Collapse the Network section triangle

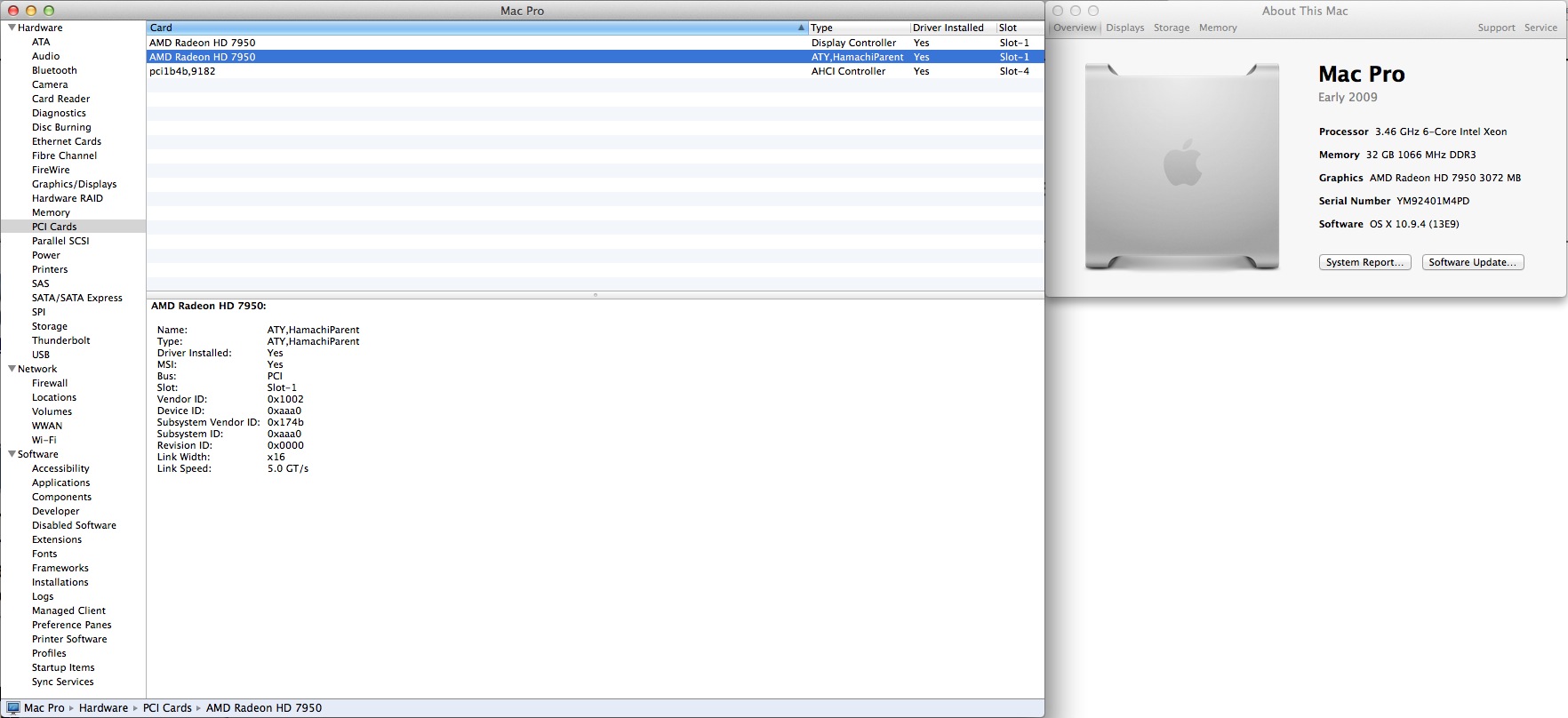(x=12, y=369)
